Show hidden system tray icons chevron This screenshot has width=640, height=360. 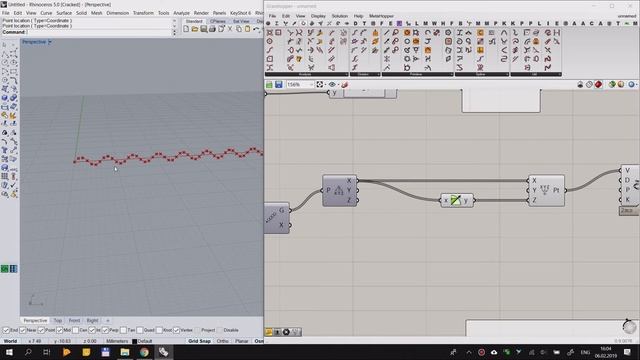point(469,352)
